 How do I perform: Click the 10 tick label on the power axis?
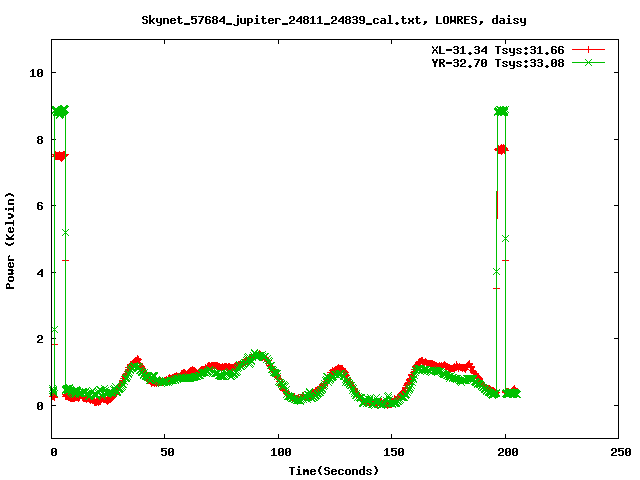(37, 73)
